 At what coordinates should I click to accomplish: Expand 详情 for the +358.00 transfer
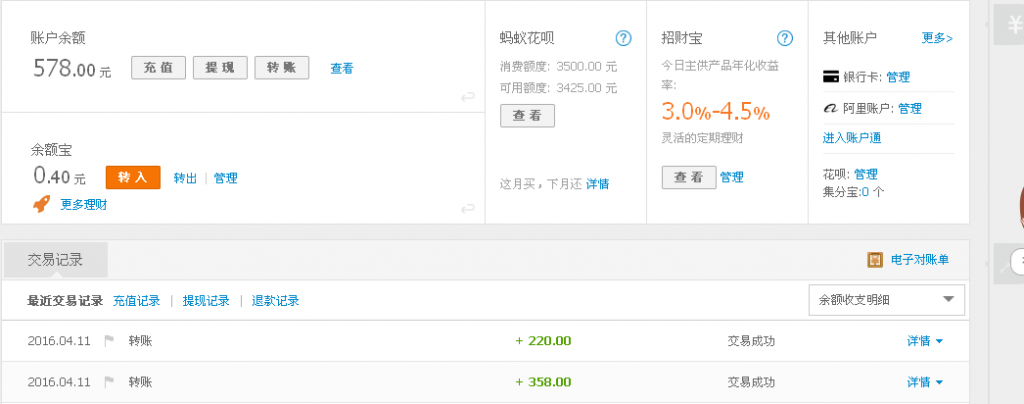click(925, 382)
